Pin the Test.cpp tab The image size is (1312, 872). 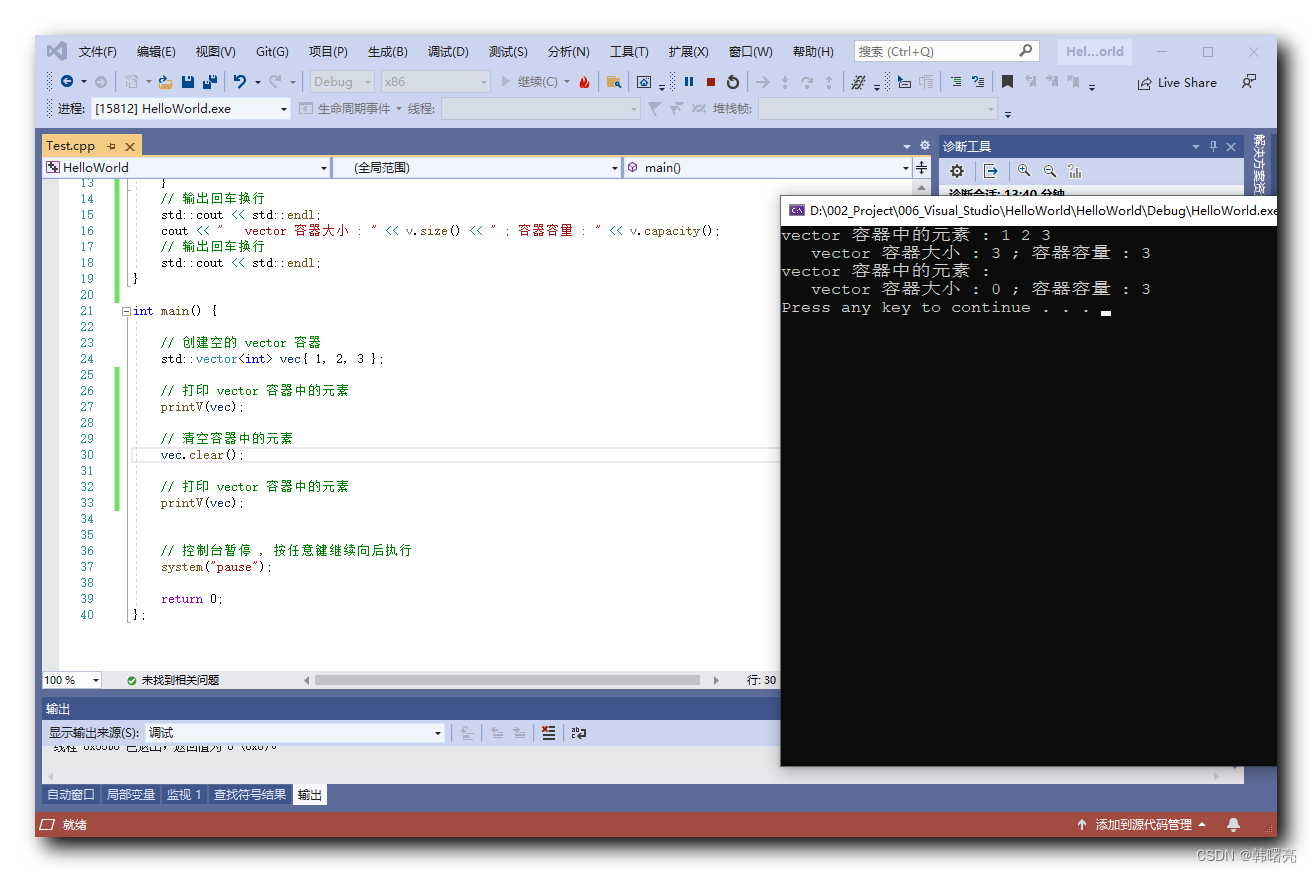(x=111, y=146)
